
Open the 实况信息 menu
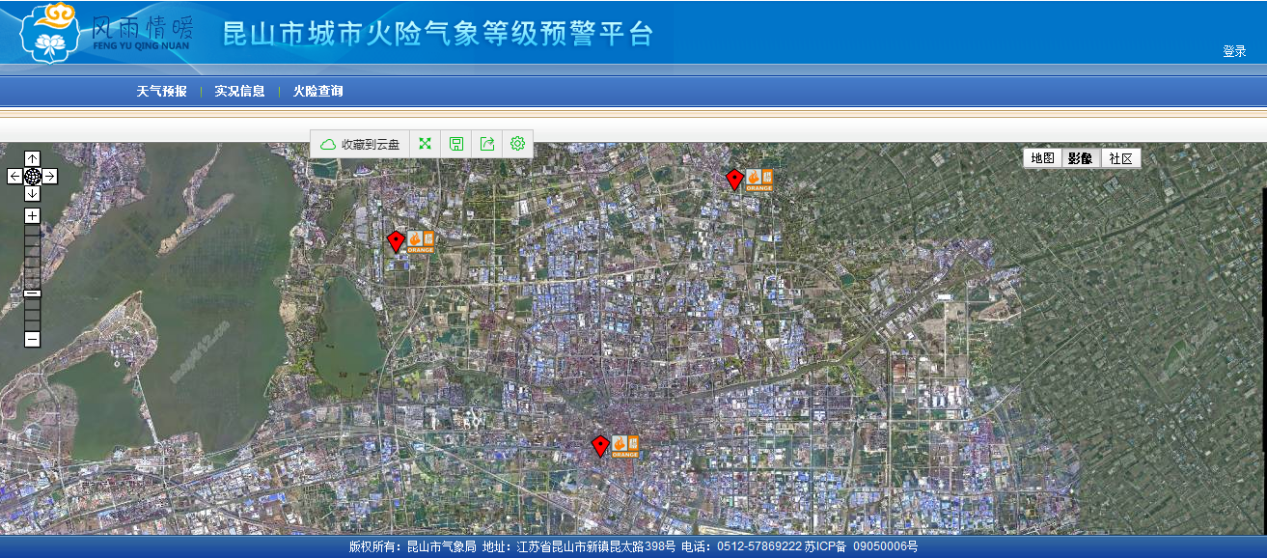(239, 91)
